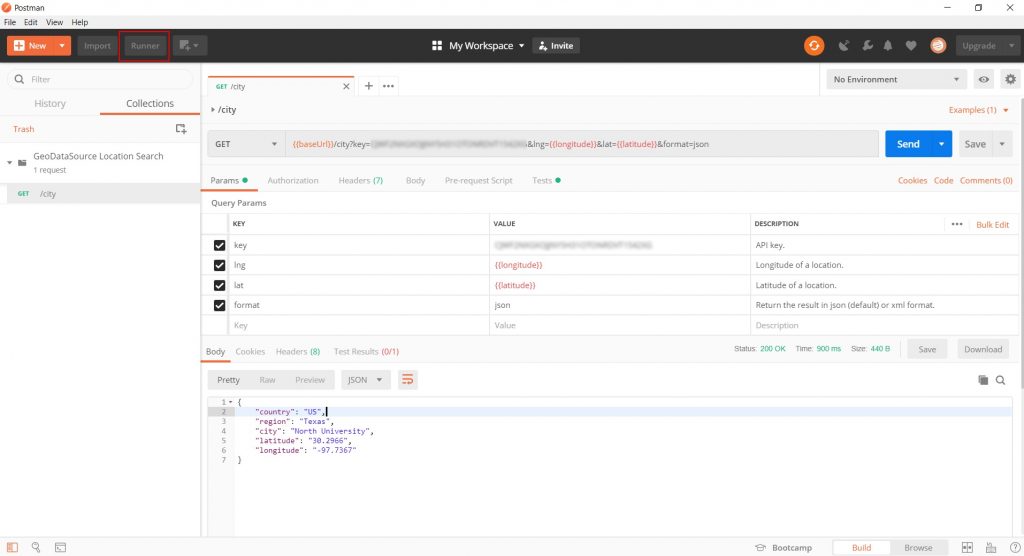This screenshot has width=1024, height=556.
Task: Open help question mark icon
Action: pos(1015,548)
